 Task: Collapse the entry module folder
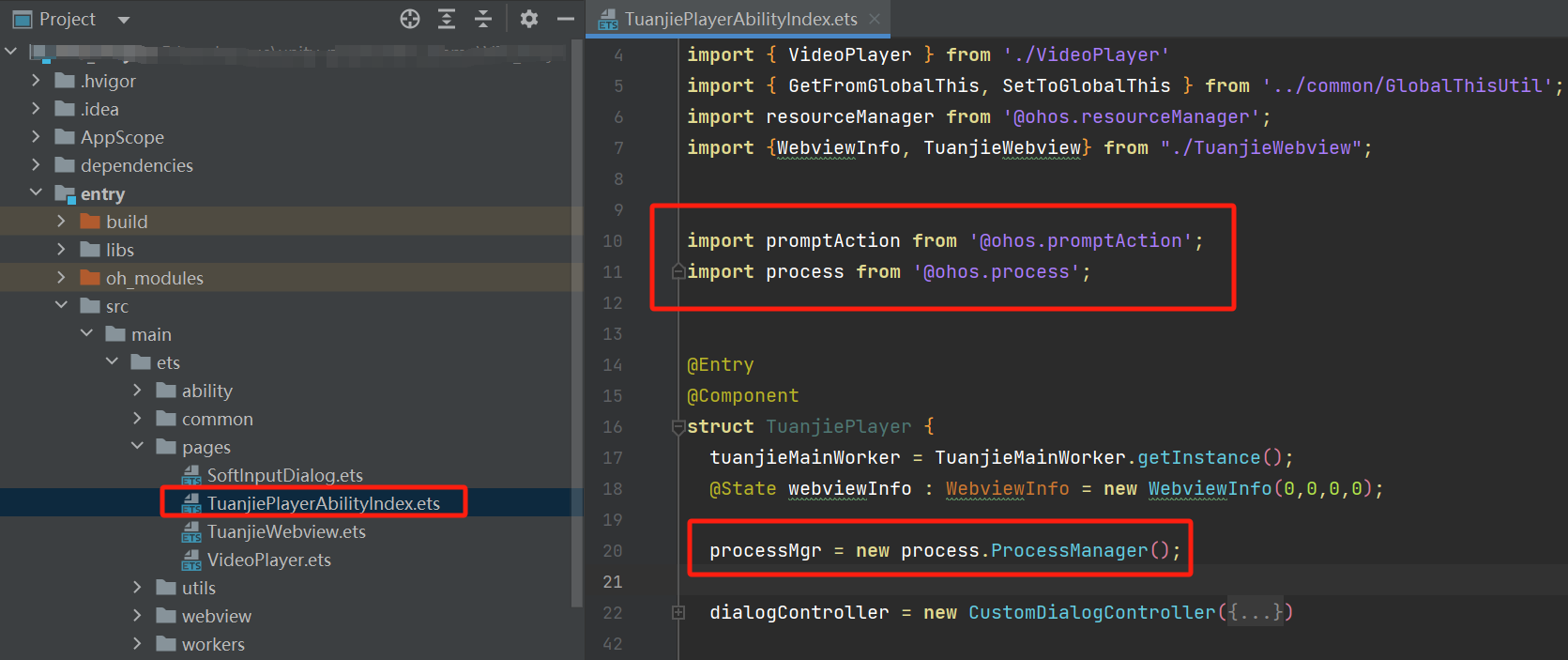[x=36, y=193]
